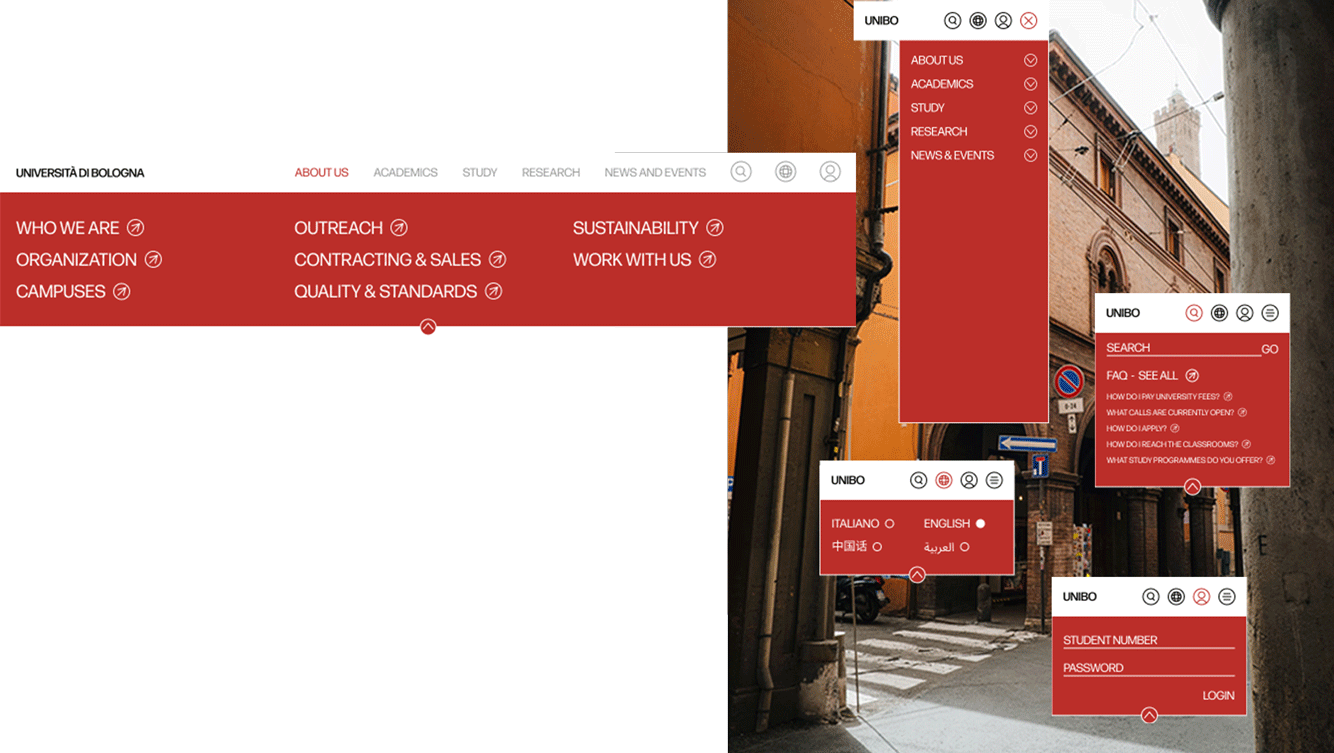Click the search icon in desktop navigation bar

tap(741, 172)
